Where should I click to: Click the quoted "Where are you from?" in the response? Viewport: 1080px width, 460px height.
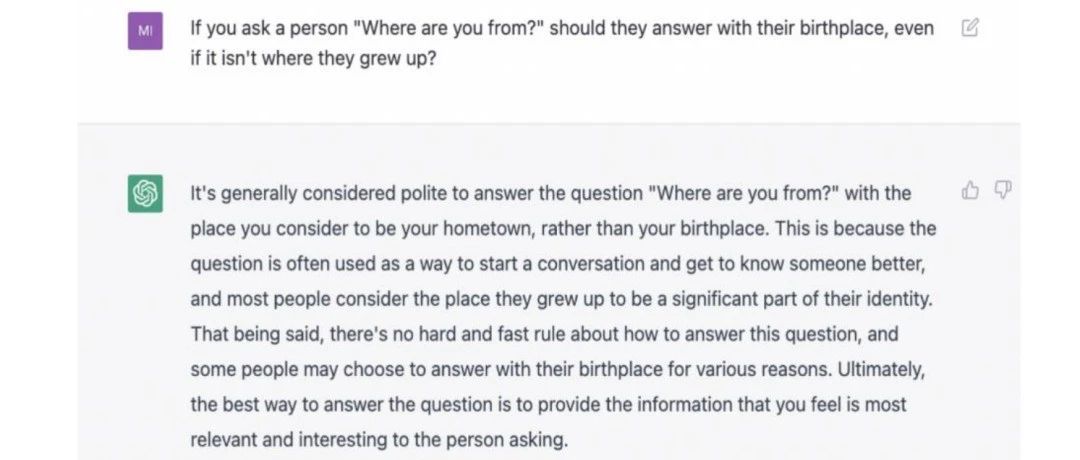pos(744,194)
